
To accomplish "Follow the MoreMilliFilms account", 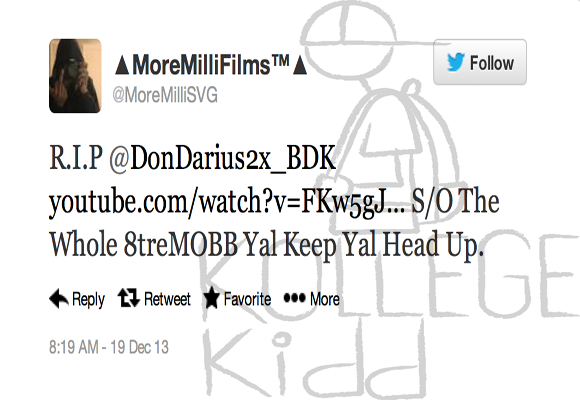I will 480,62.
